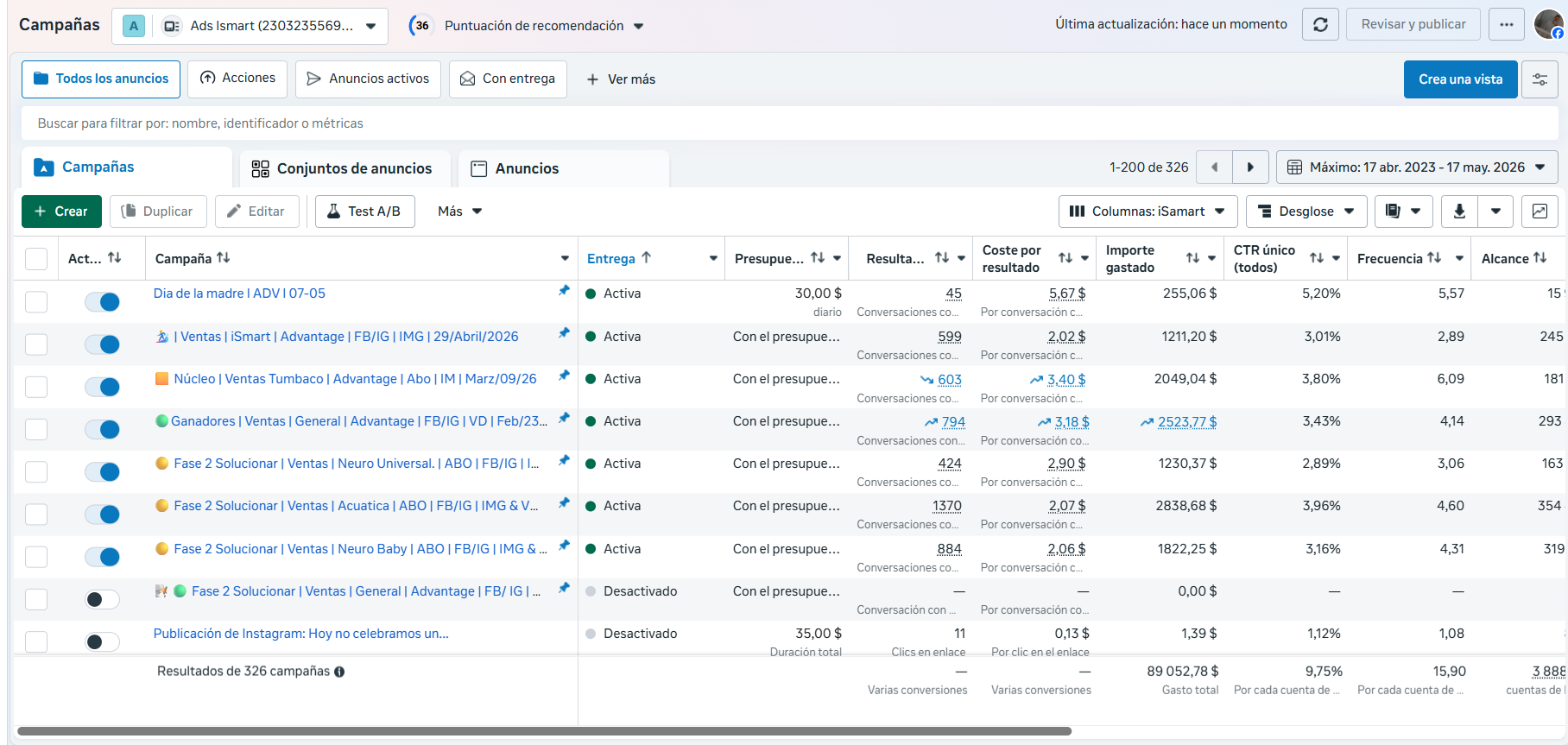
Task: Toggle off the Dia de la madre campaign
Action: click(x=102, y=302)
